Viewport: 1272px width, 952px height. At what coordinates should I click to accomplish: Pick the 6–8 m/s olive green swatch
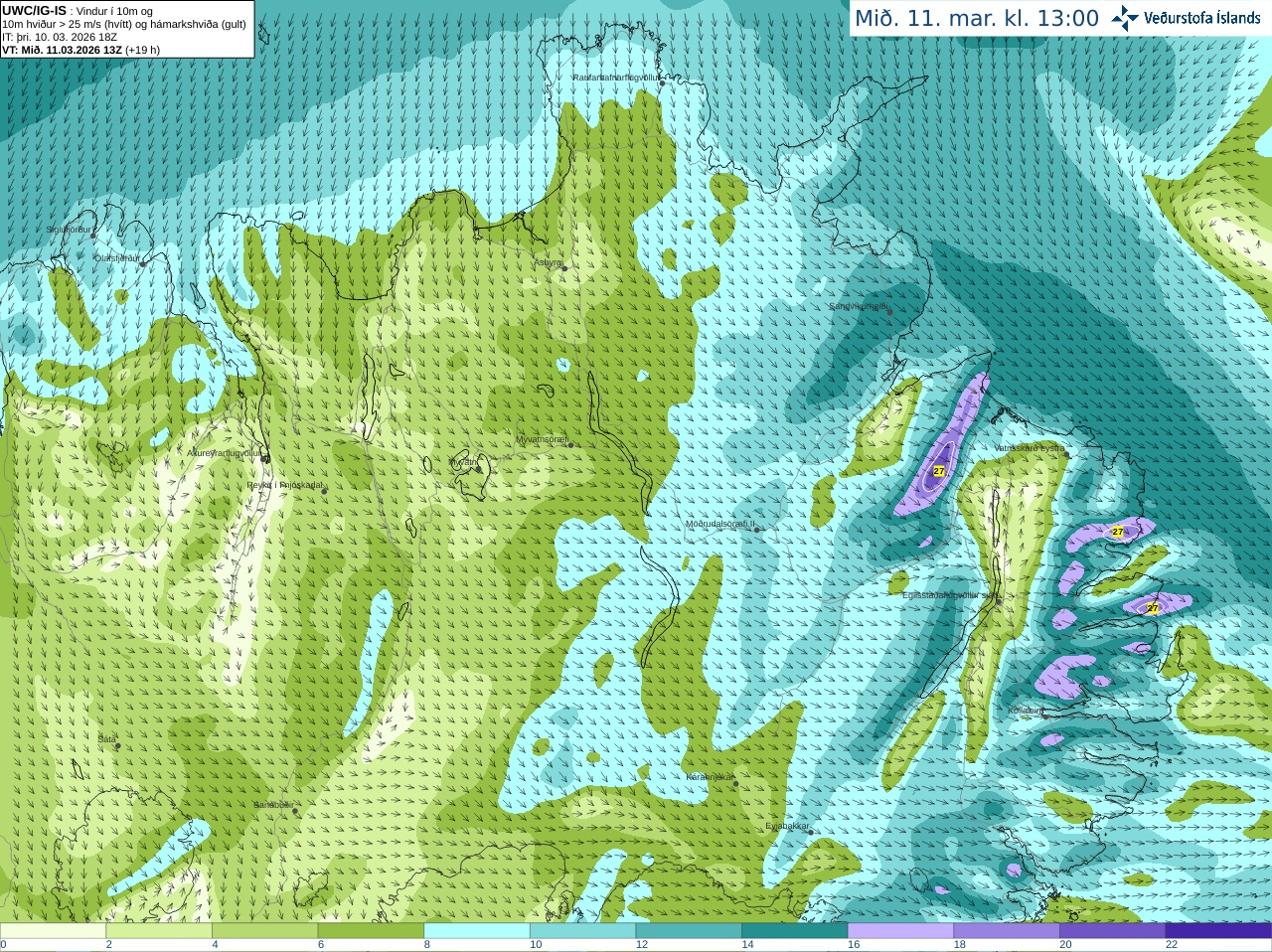pos(371,931)
